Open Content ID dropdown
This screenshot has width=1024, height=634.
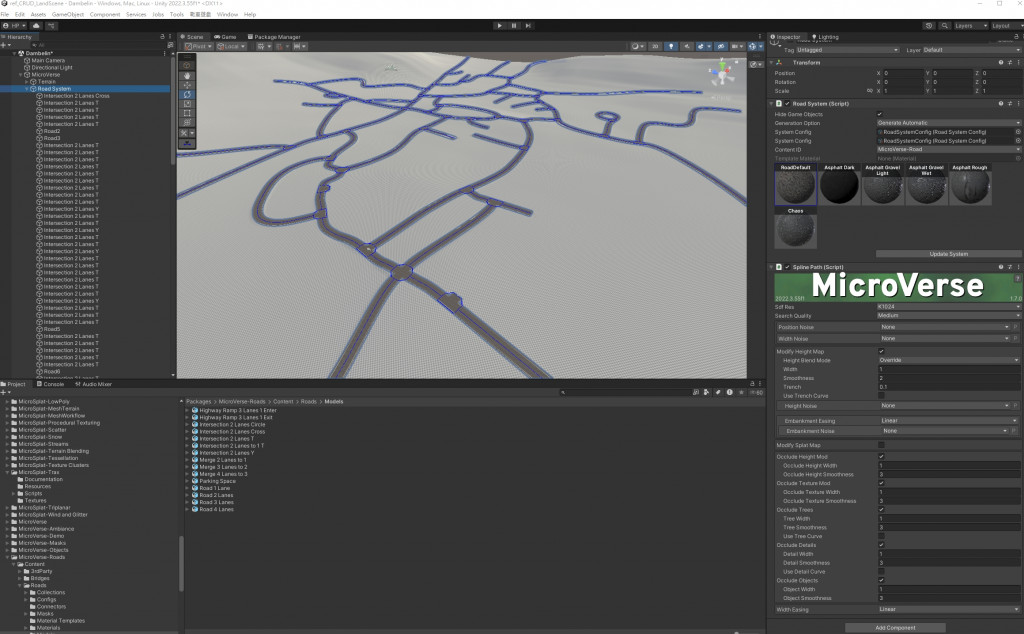click(x=948, y=150)
